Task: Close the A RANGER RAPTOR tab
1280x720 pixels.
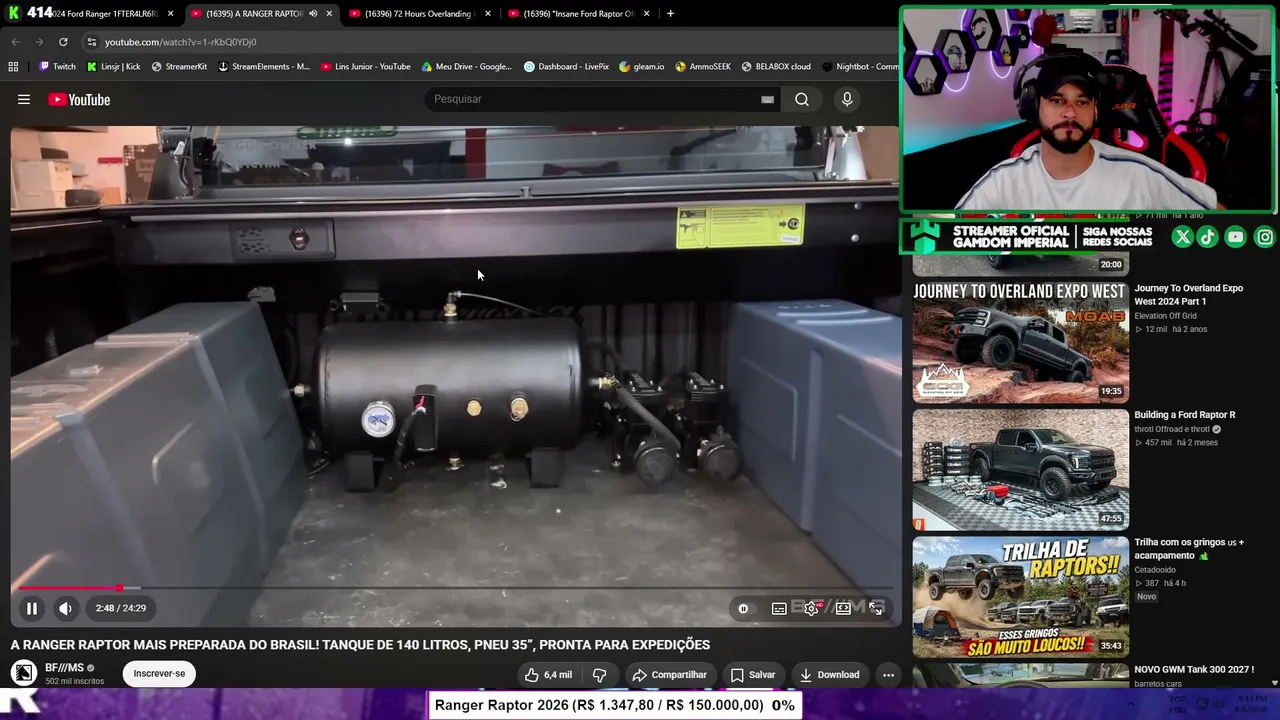Action: coord(329,13)
